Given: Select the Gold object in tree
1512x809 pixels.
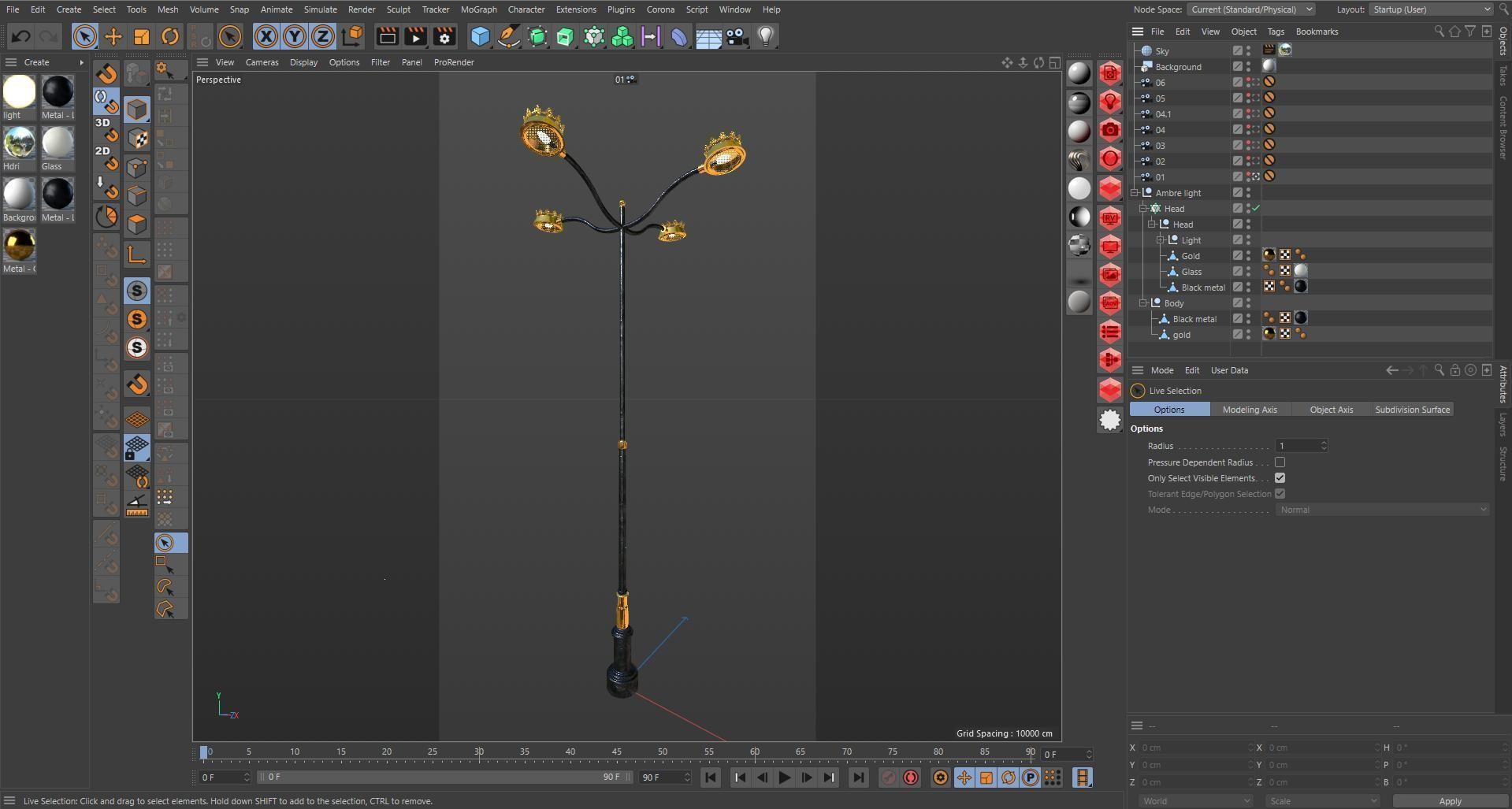Looking at the screenshot, I should pos(1190,256).
